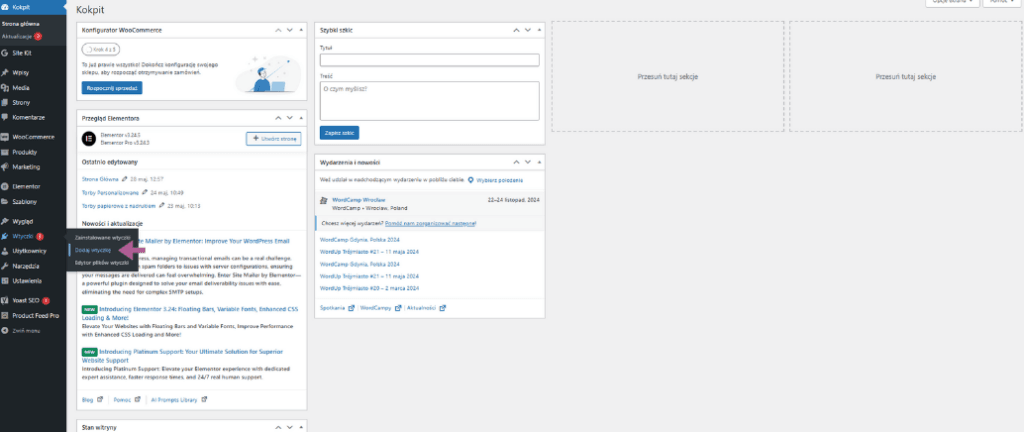1024x432 pixels.
Task: Click the Treść O czym myślisz textarea
Action: [430, 100]
